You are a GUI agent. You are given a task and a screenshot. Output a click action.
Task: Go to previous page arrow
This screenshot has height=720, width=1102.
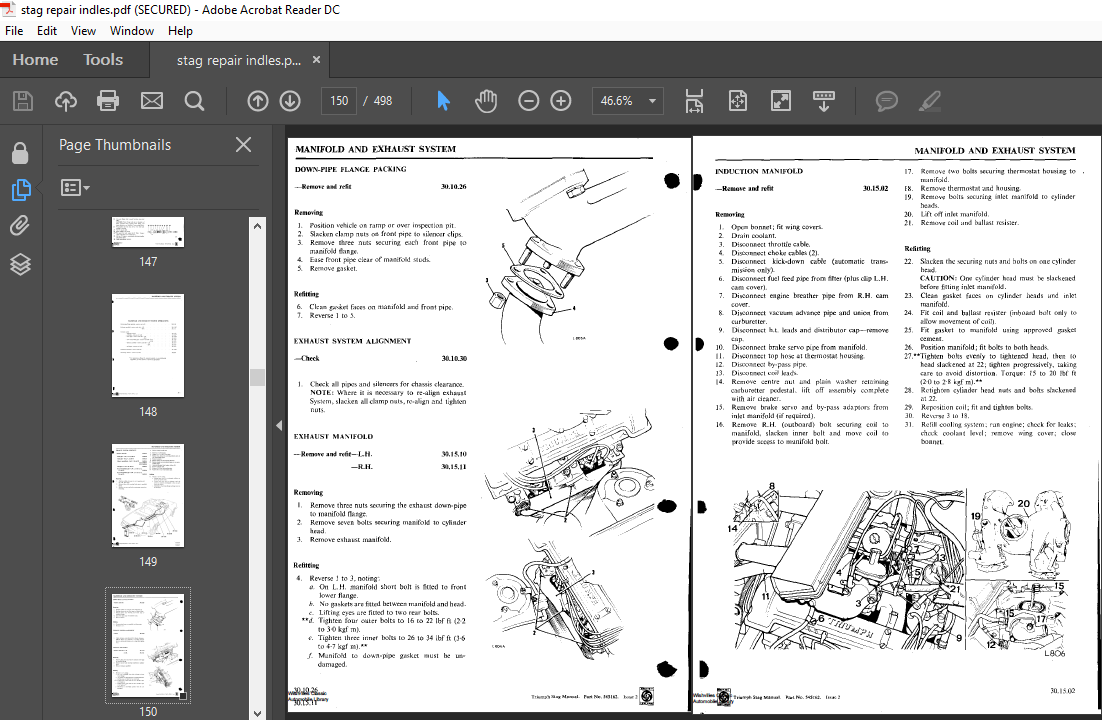coord(258,101)
